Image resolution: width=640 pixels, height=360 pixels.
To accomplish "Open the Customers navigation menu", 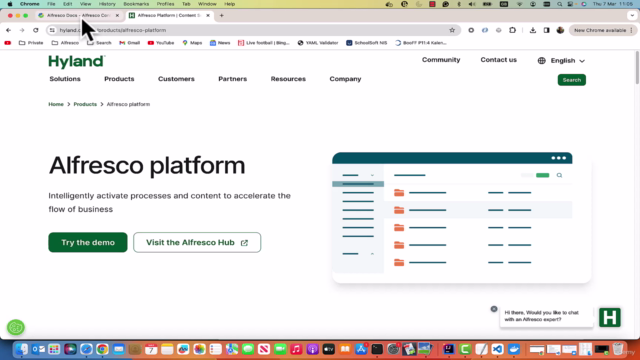I will 176,79.
